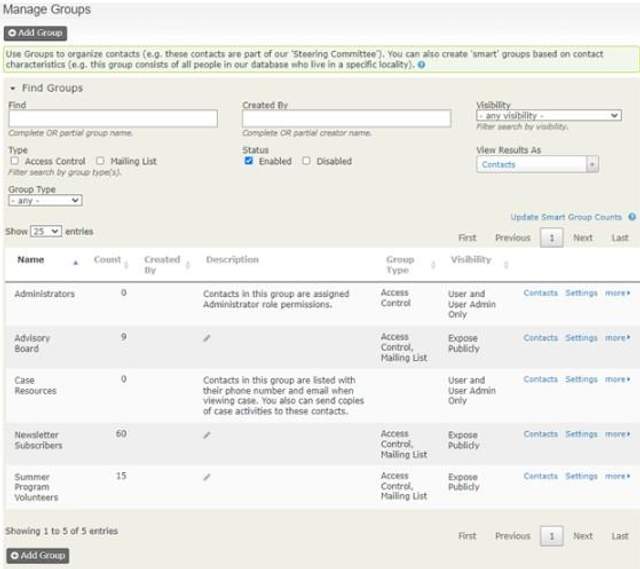Click help icon beside Update Smart Group Counts

click(x=632, y=217)
